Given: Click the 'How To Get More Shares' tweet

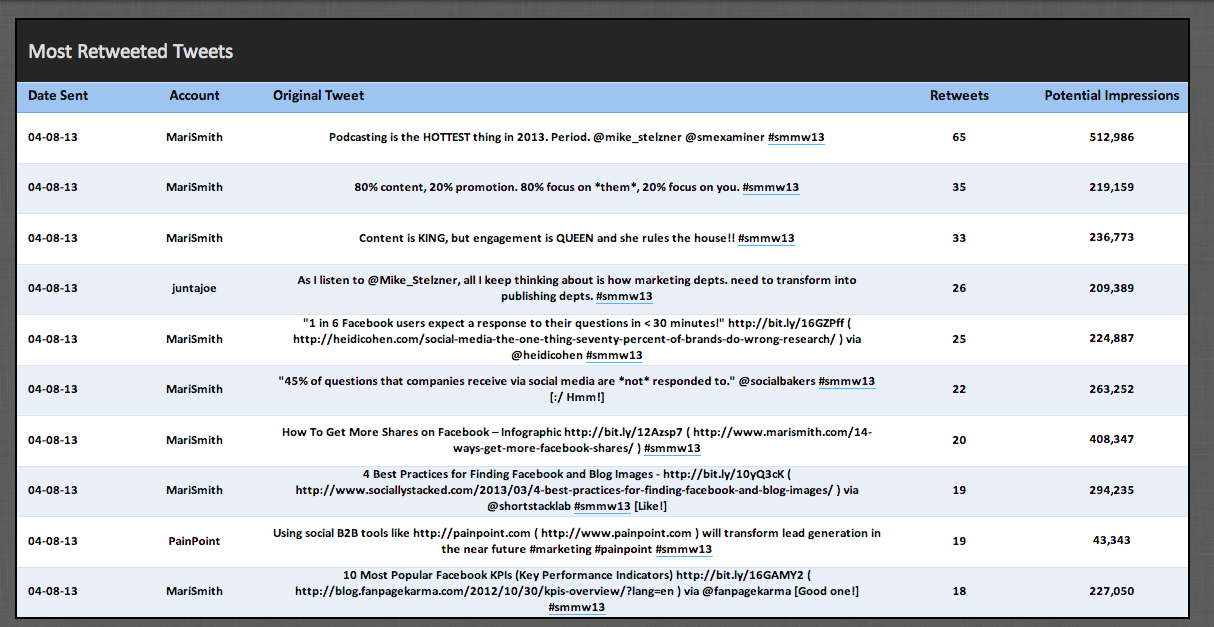Looking at the screenshot, I should click(577, 440).
